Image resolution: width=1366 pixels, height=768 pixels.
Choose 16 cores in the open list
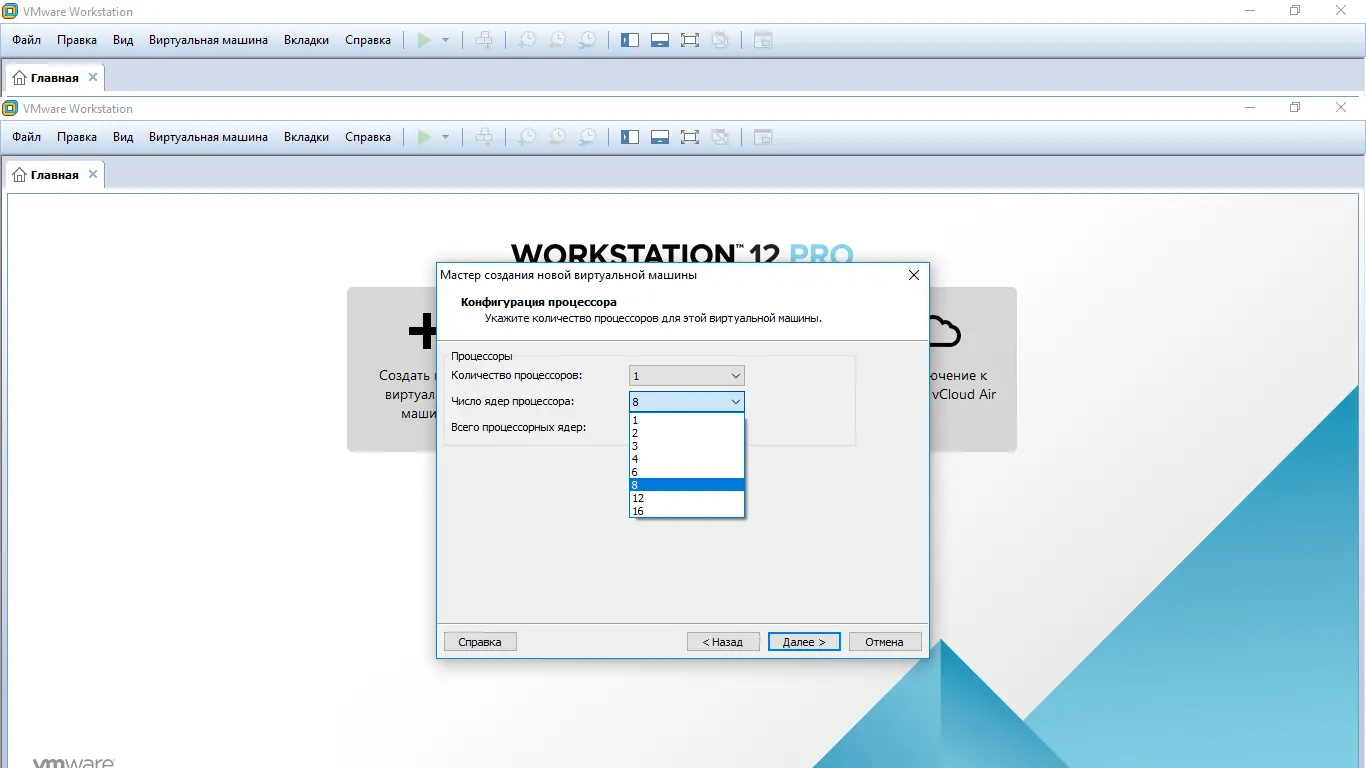click(687, 511)
